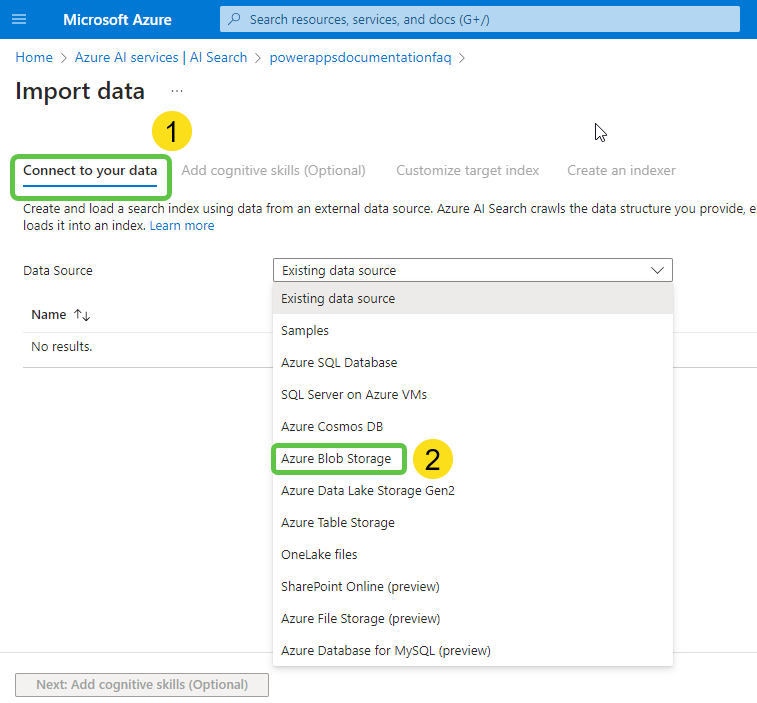Open the ellipsis menu beside Import data
The width and height of the screenshot is (757, 703).
(177, 91)
